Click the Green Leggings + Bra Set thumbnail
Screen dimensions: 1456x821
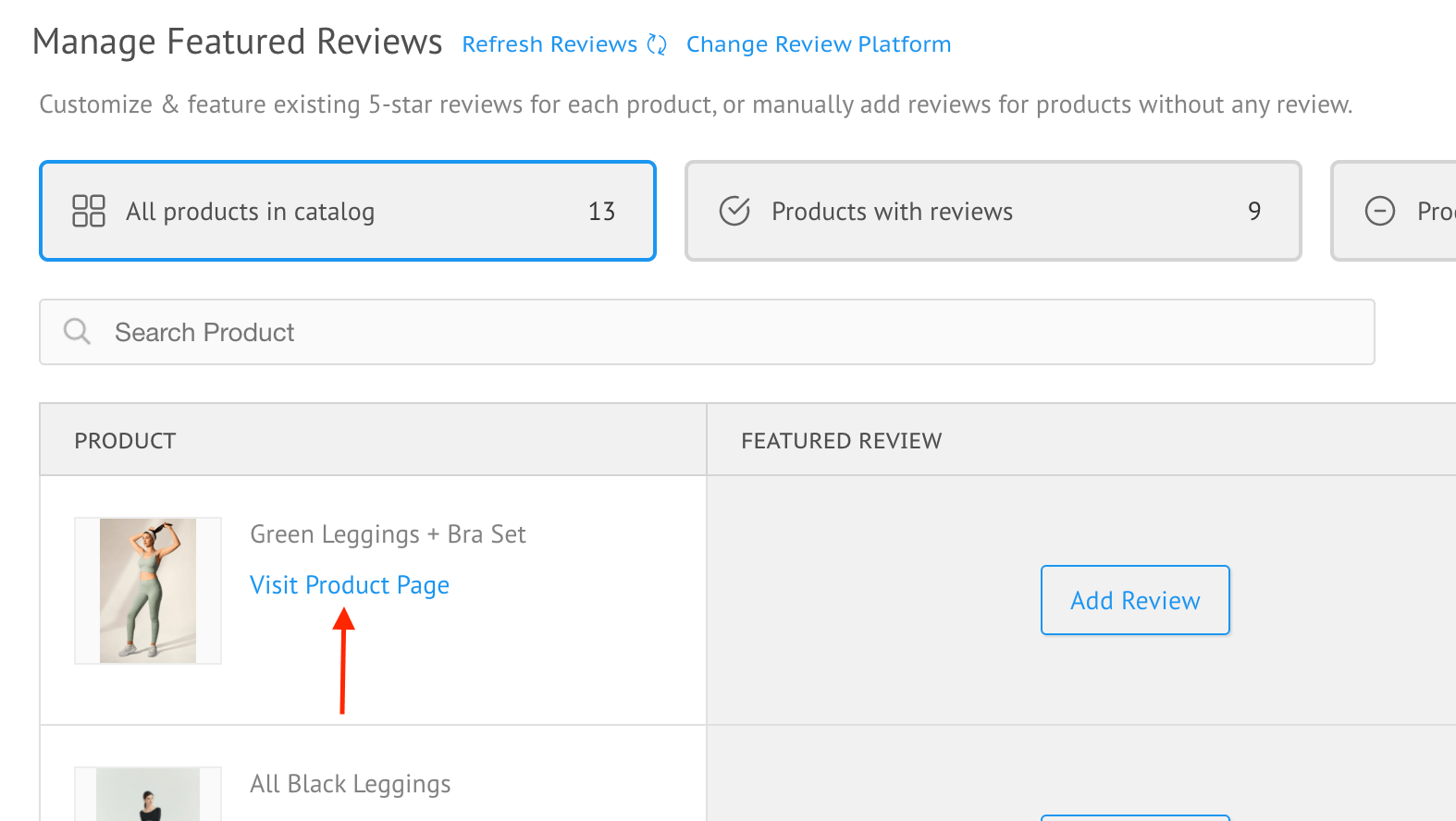148,590
